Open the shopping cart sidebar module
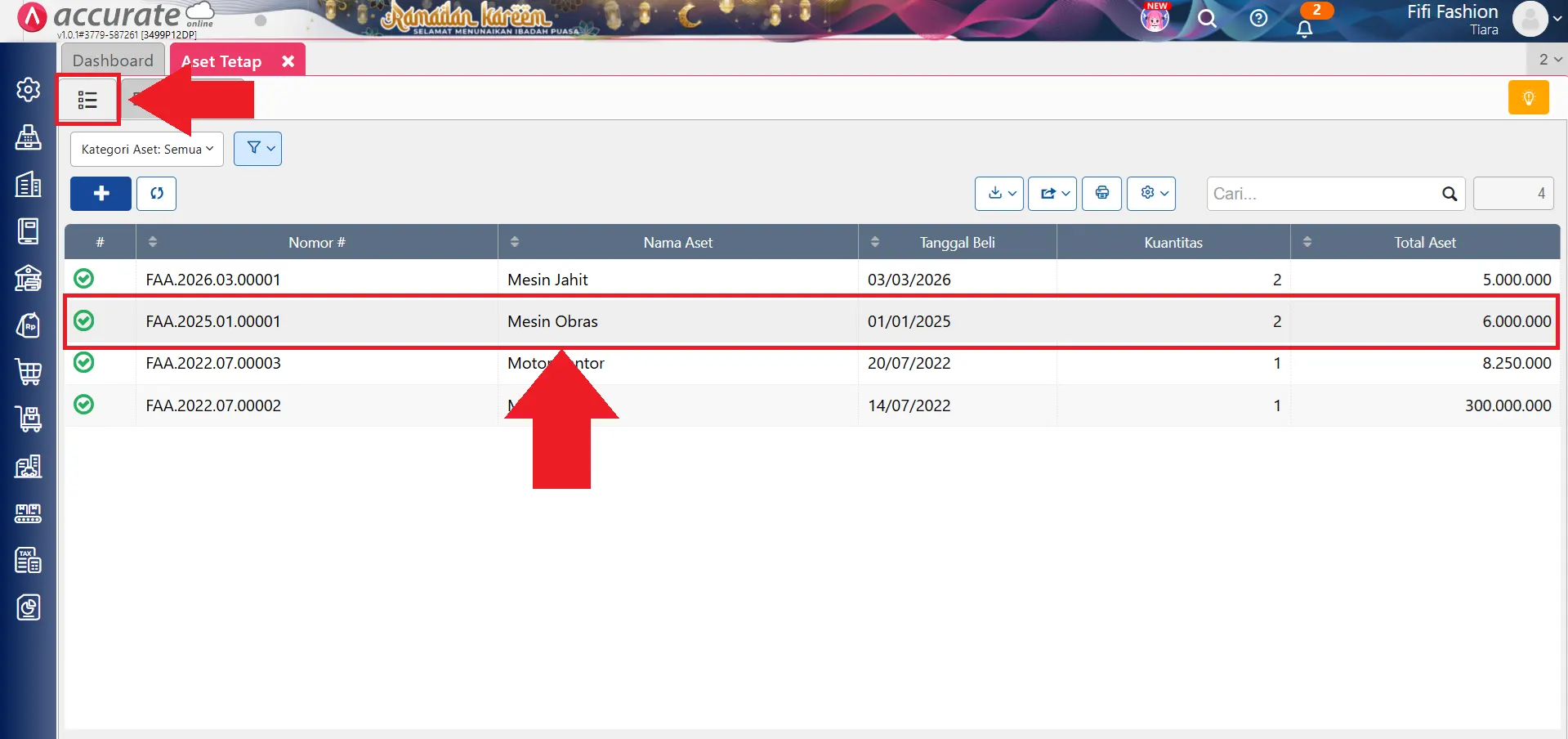 [x=29, y=372]
